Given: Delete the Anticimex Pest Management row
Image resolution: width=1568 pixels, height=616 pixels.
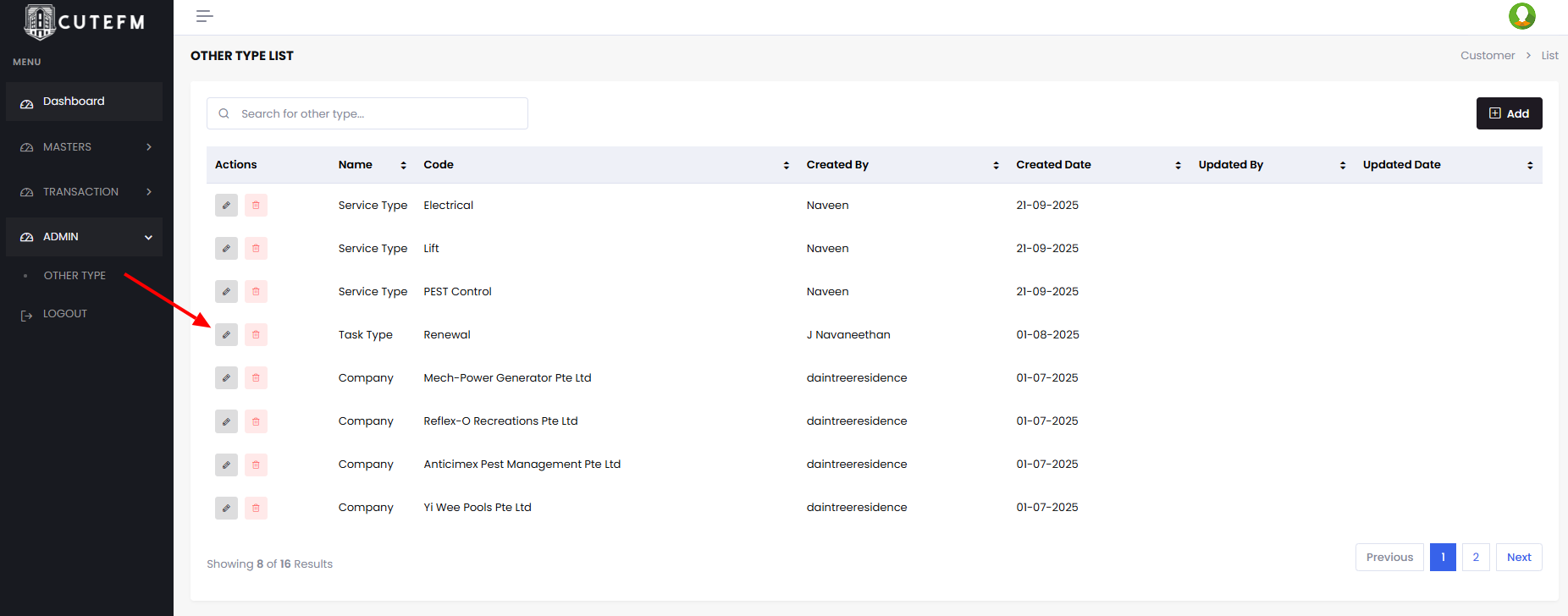Looking at the screenshot, I should click(256, 465).
